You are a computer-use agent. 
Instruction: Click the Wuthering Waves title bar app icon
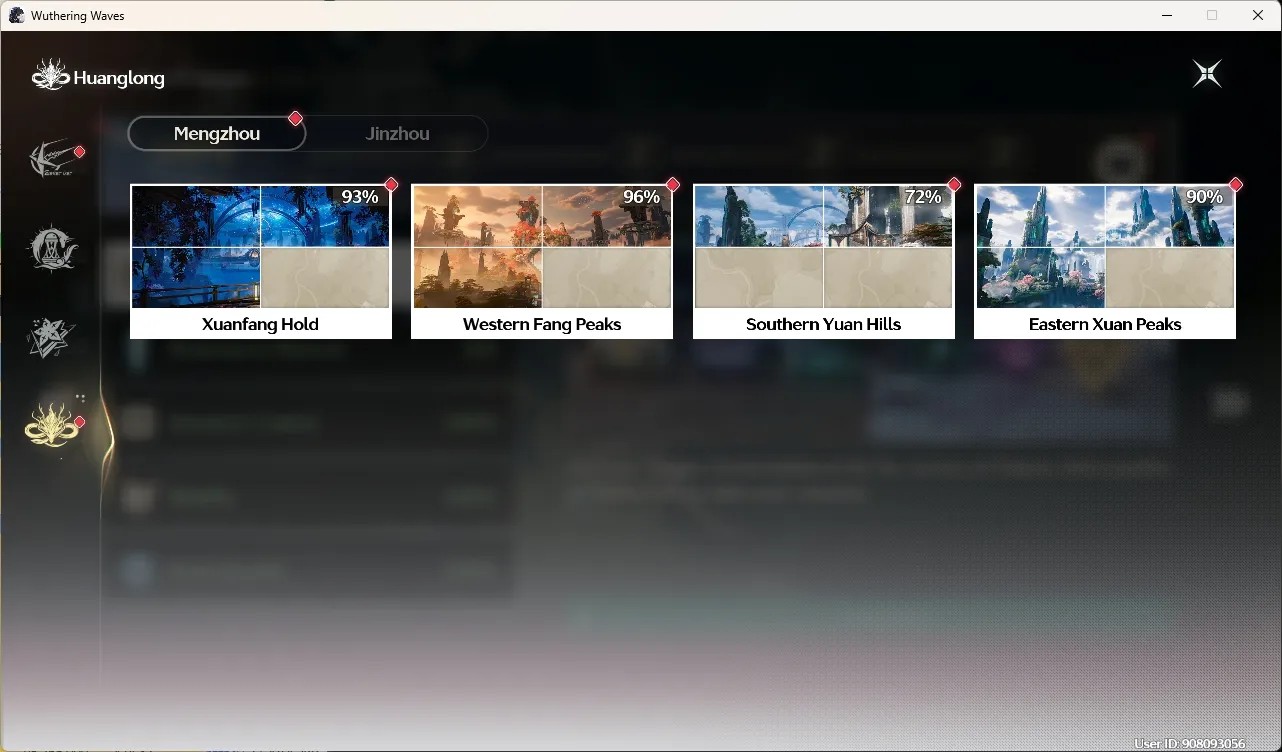coord(16,15)
